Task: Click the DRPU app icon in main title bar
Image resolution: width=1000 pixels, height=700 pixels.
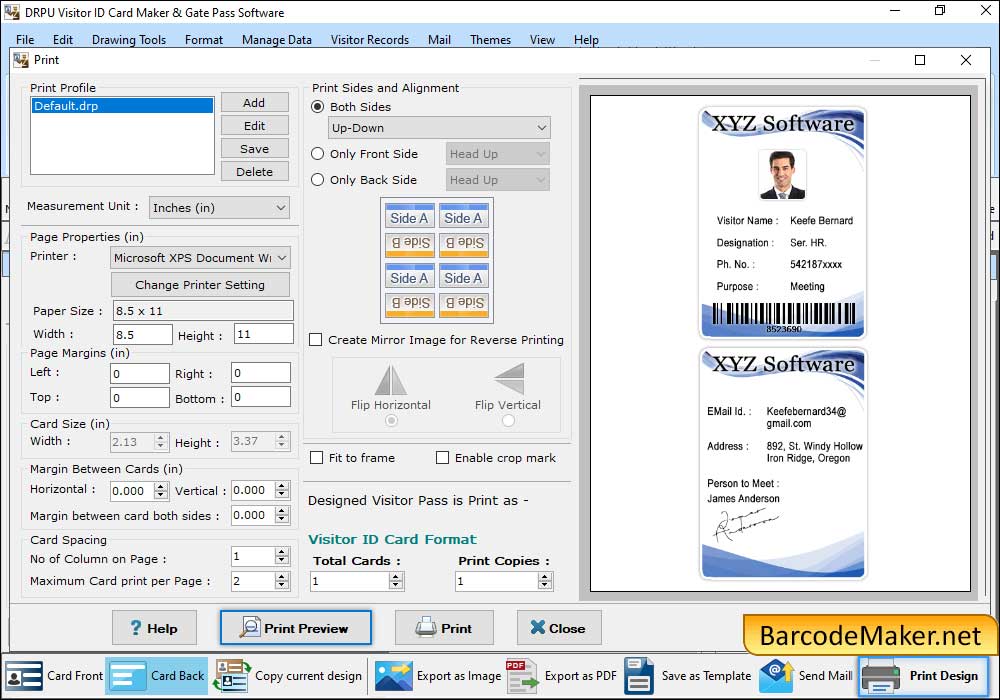Action: pos(11,12)
